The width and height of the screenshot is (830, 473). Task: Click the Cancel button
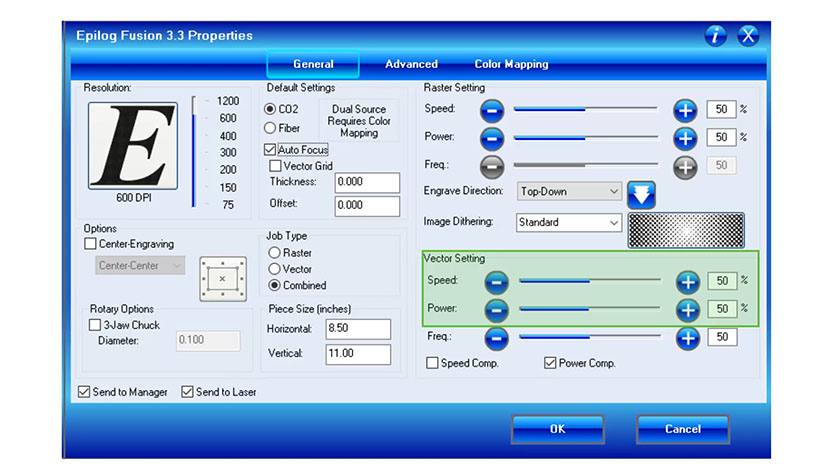683,429
